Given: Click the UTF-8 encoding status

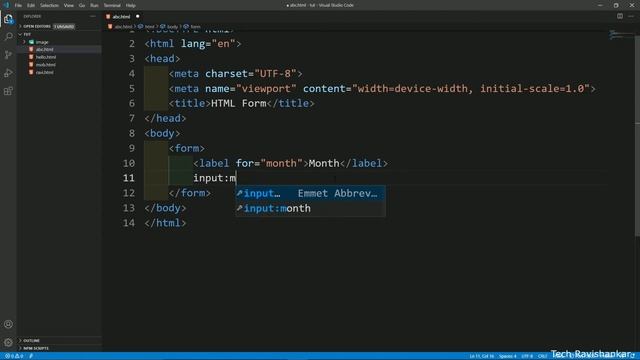Looking at the screenshot, I should (527, 356).
